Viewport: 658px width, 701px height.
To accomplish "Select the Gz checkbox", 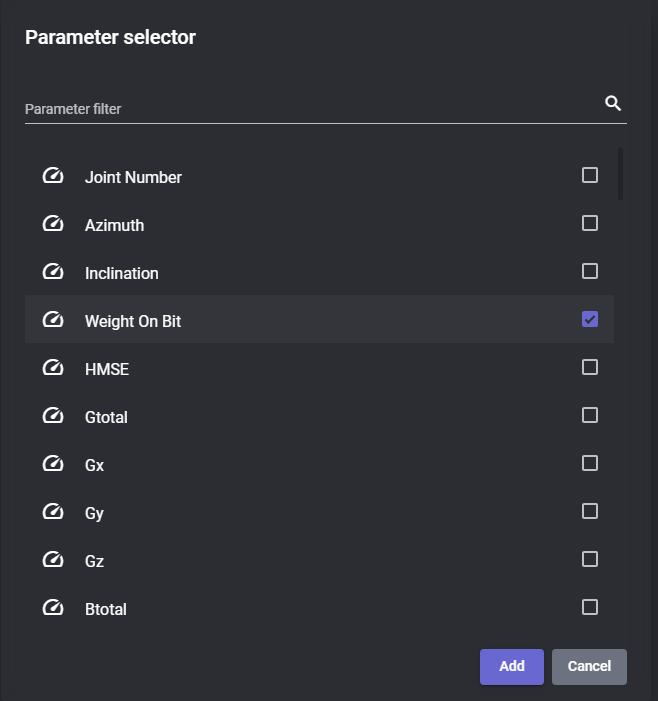I will pyautogui.click(x=590, y=559).
